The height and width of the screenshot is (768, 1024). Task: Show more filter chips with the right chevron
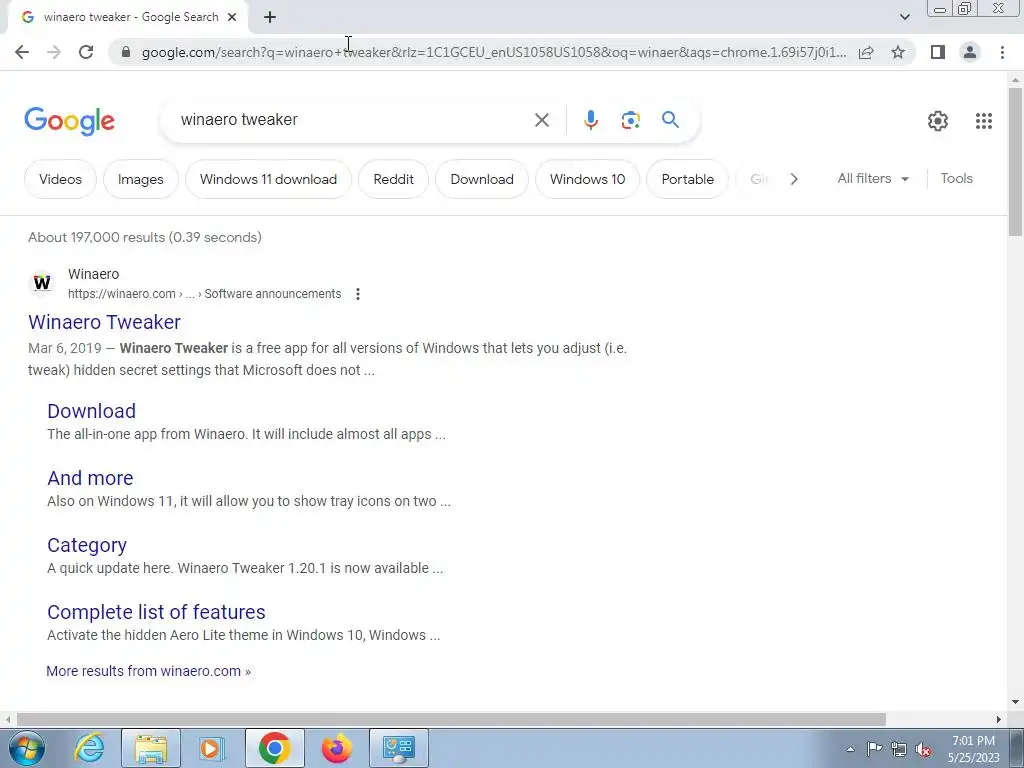pos(793,179)
